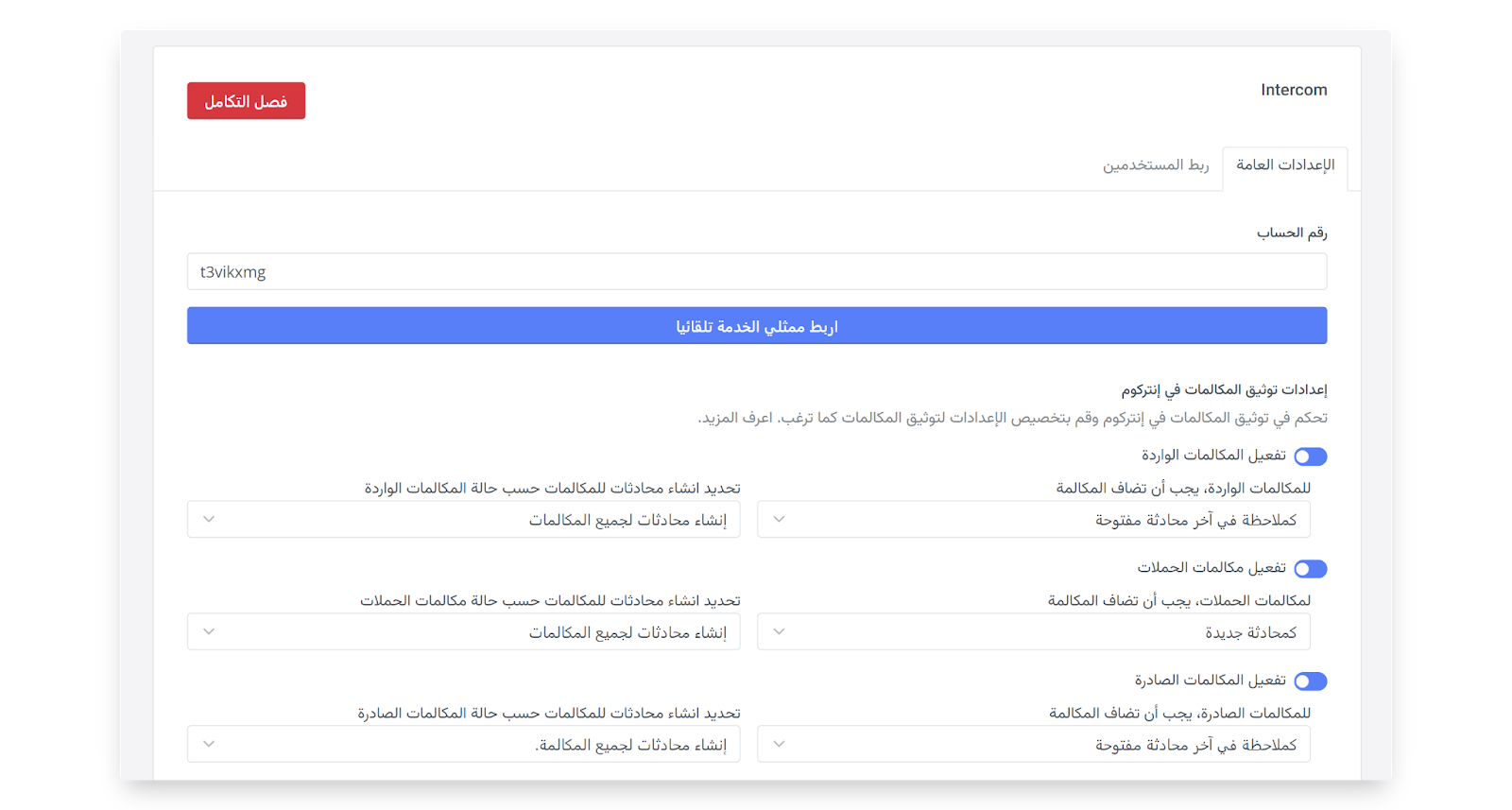Screen dimensions: 1512x810
Task: Click the 'Intercom' integration title
Action: (1294, 90)
